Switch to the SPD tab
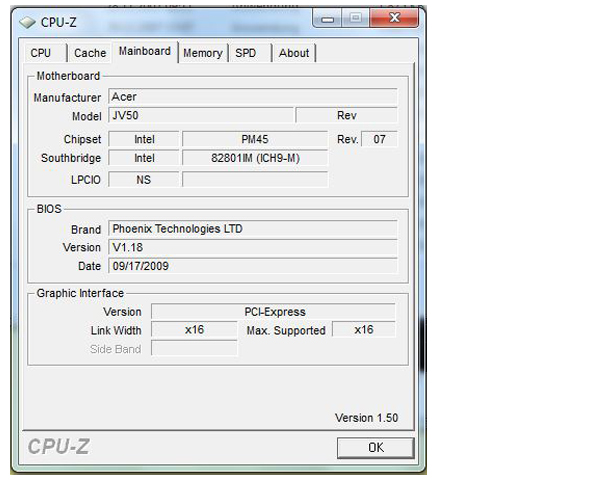Viewport: 600px width, 480px height. click(x=250, y=53)
